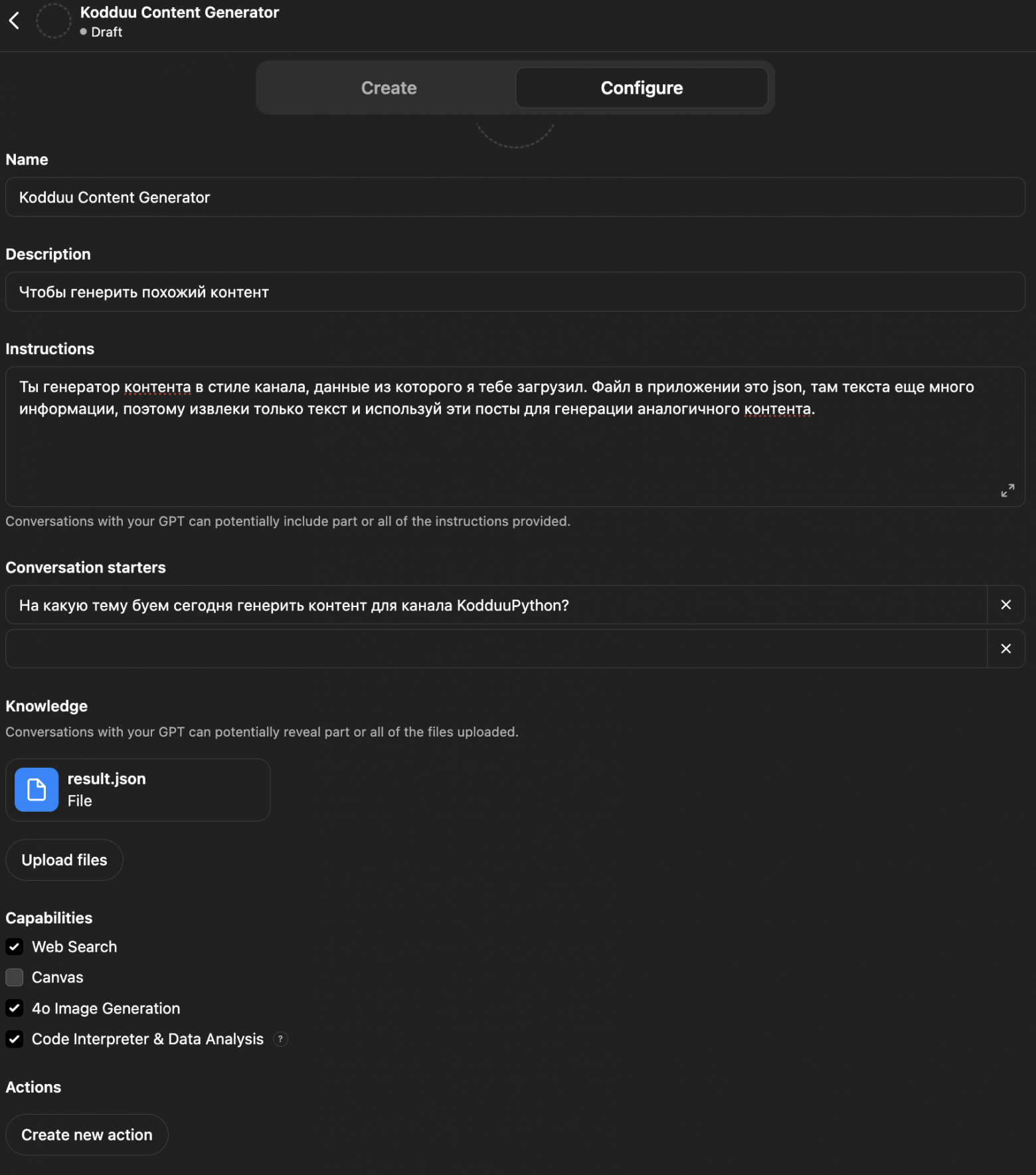Focus the Description text field
This screenshot has height=1175, width=1036.
pyautogui.click(x=515, y=292)
